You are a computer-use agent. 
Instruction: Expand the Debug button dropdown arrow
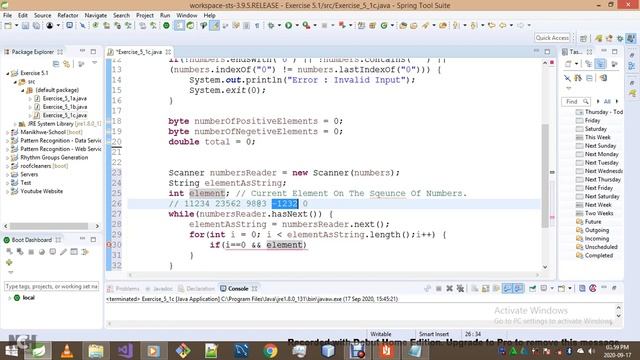coord(279,26)
